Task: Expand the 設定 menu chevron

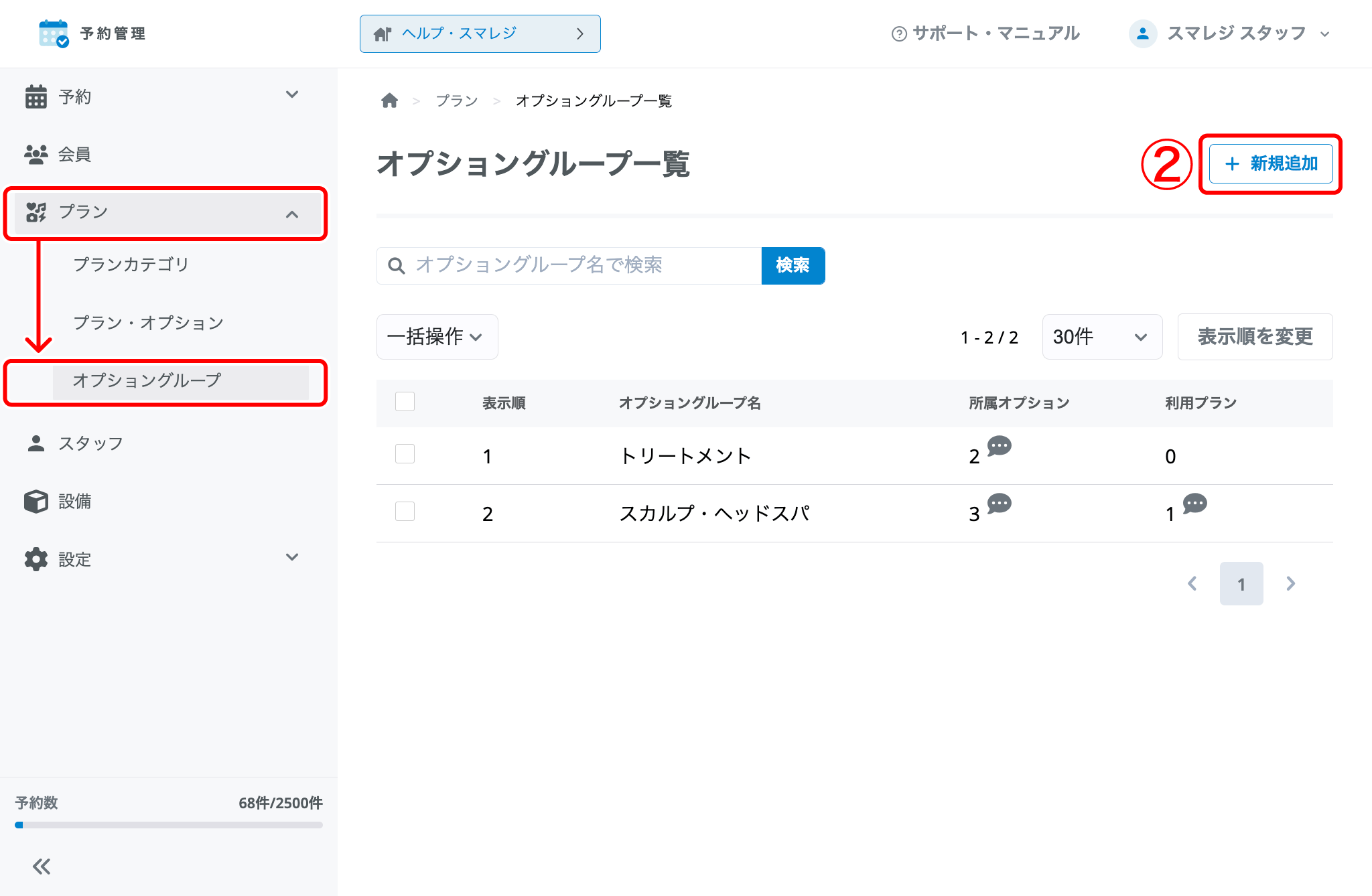Action: coord(292,557)
